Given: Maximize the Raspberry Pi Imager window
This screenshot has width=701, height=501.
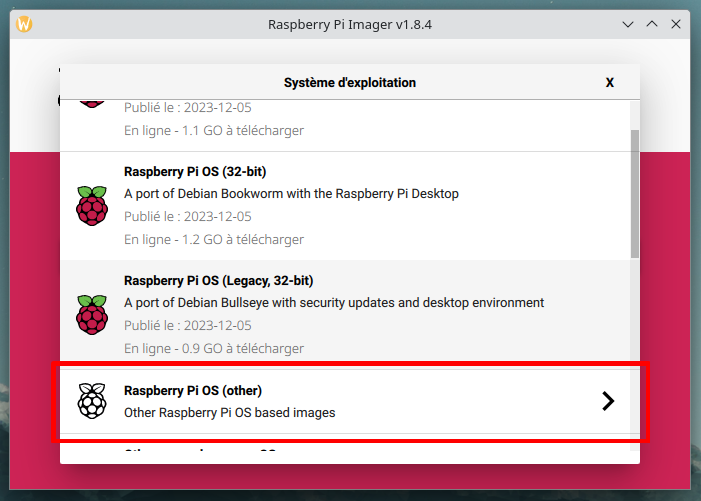Looking at the screenshot, I should click(652, 24).
